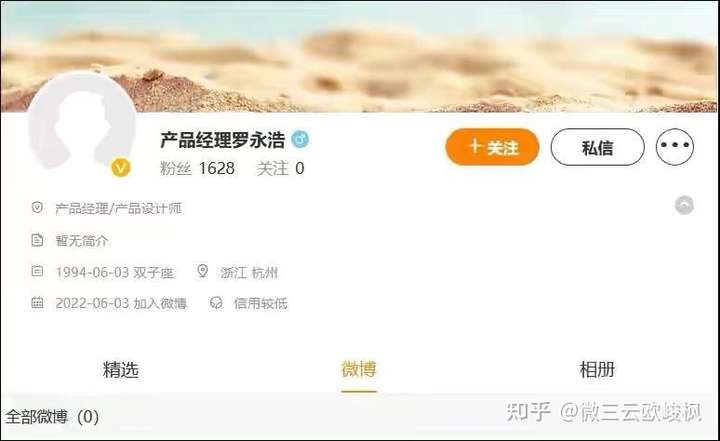Image resolution: width=720 pixels, height=441 pixels.
Task: Click 关注 0 following count
Action: point(281,169)
